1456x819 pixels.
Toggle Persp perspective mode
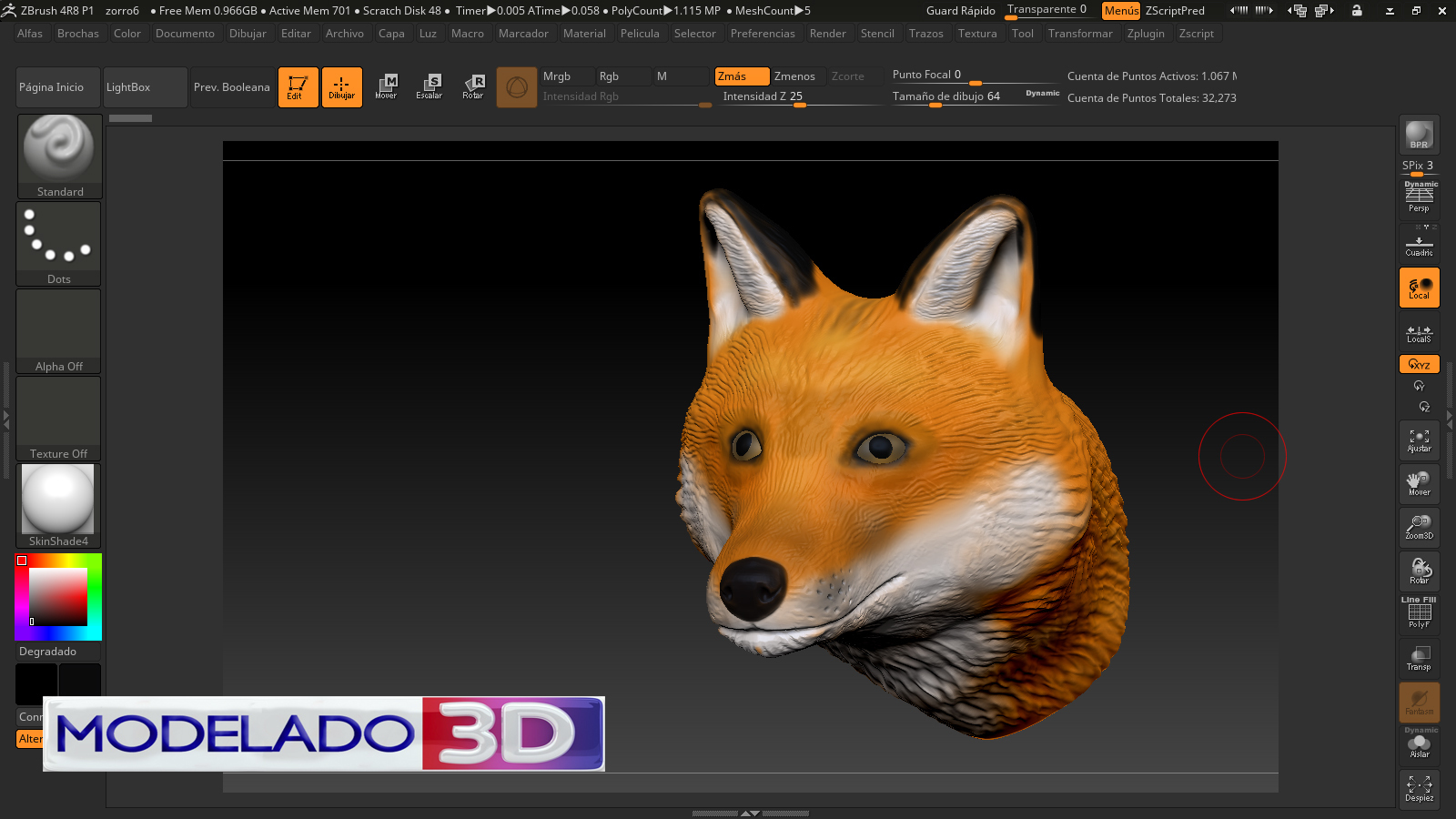click(x=1419, y=197)
